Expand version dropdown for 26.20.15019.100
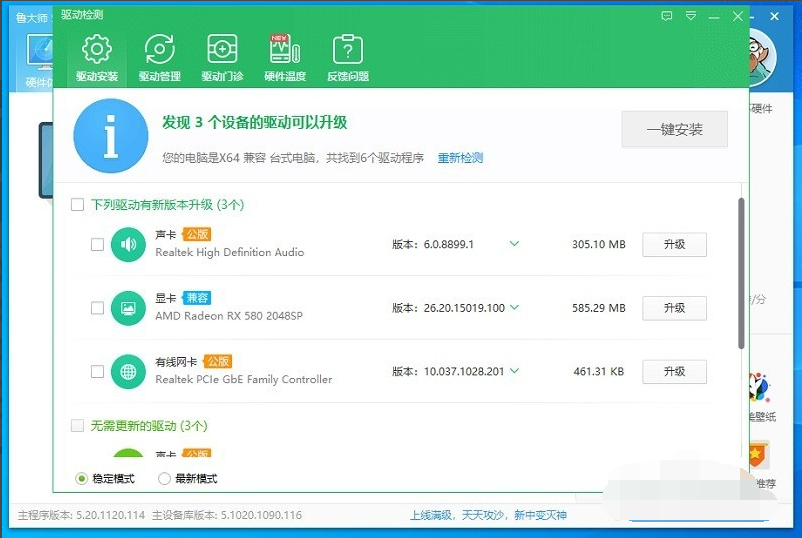 pos(514,308)
